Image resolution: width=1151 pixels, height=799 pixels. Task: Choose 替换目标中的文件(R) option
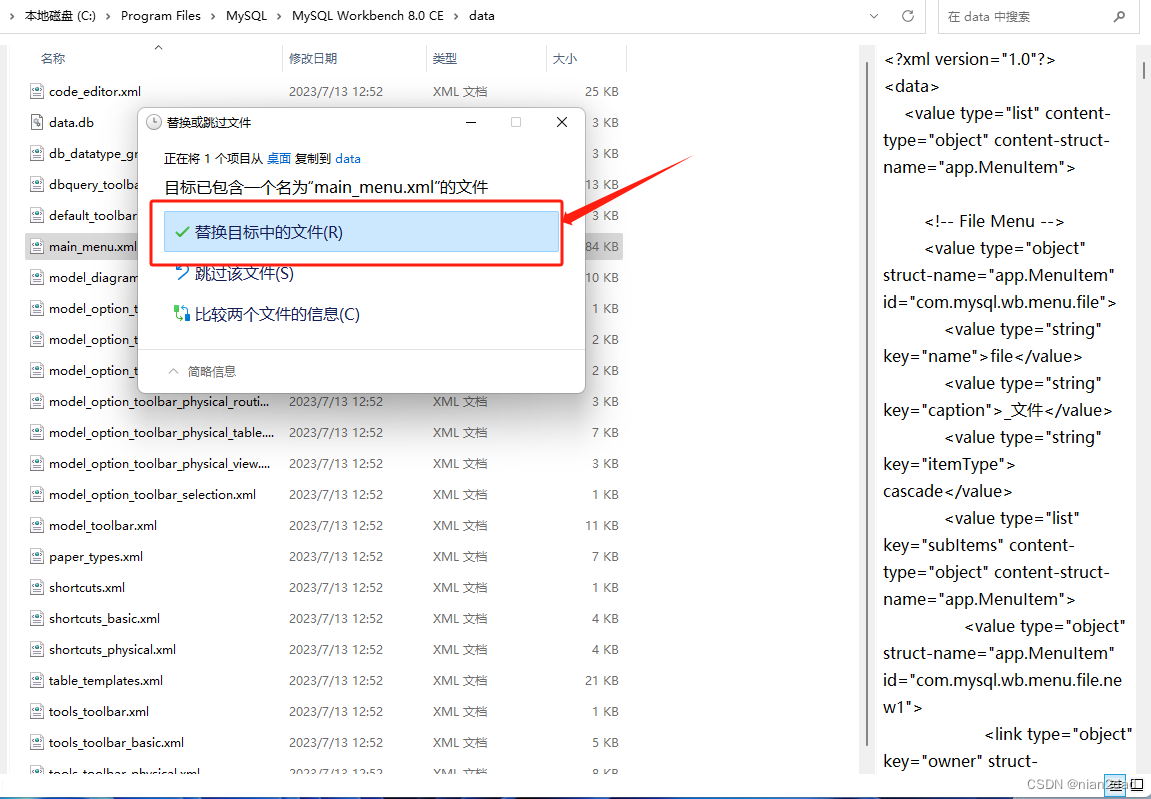pyautogui.click(x=362, y=232)
